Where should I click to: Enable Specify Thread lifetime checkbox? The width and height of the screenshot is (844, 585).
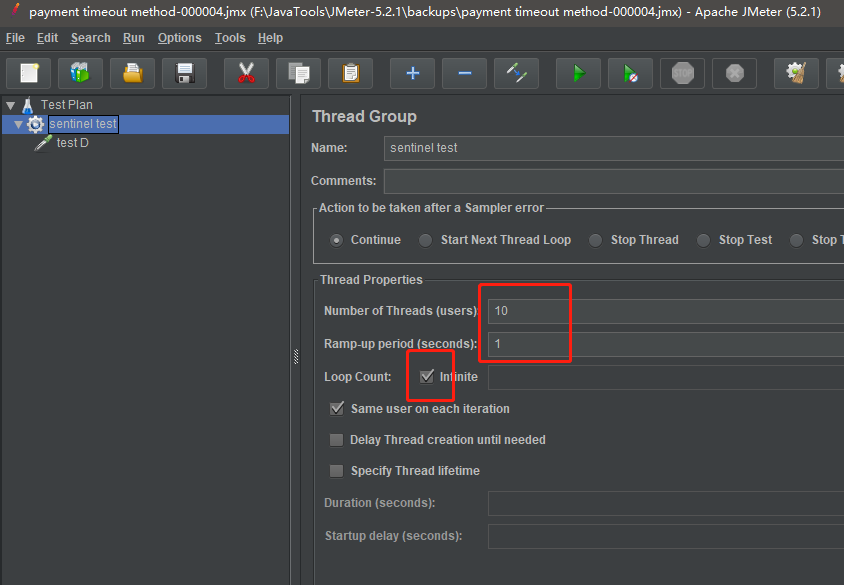336,471
